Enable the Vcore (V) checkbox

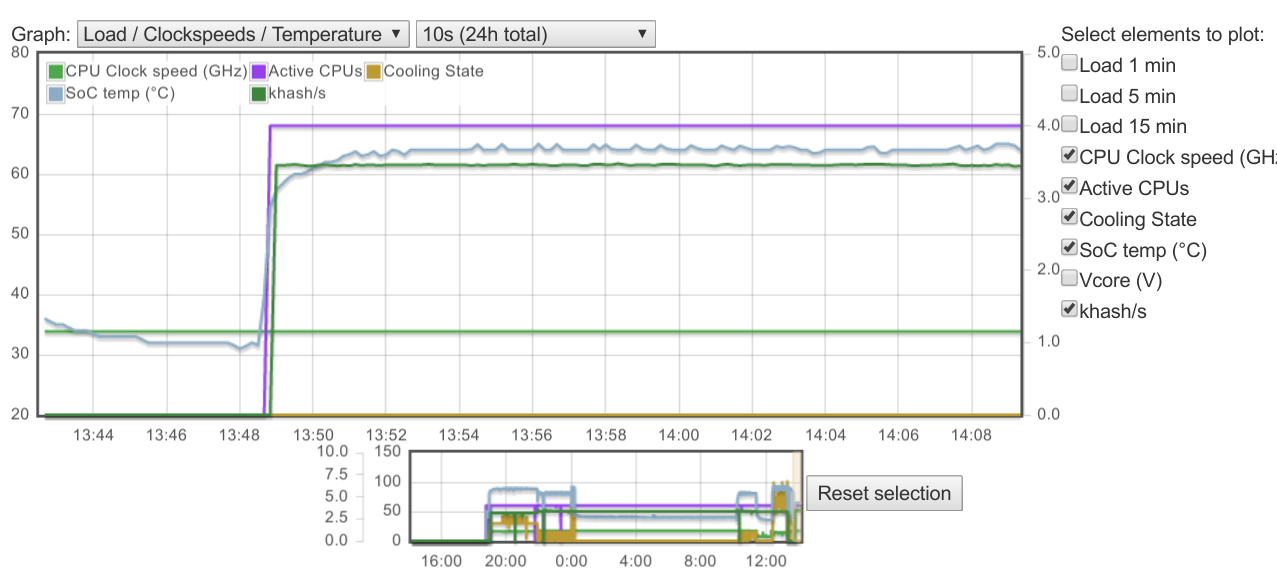(x=1070, y=278)
